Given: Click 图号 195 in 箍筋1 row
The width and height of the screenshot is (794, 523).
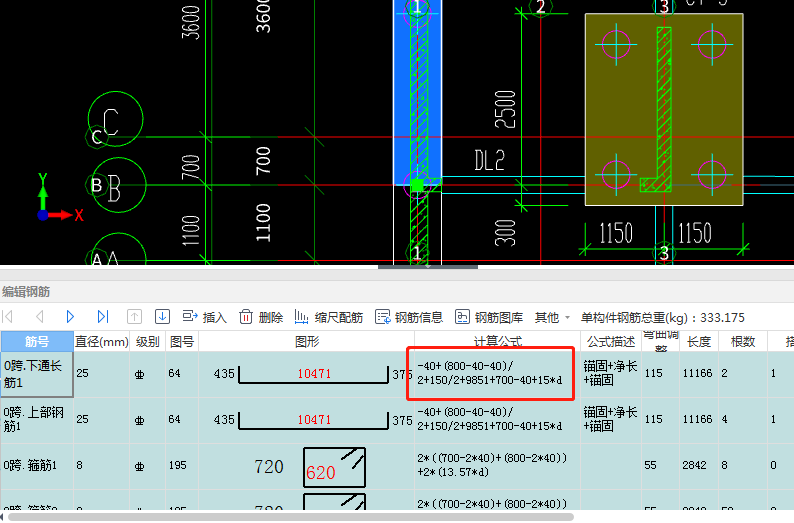Looking at the screenshot, I should (x=178, y=465).
